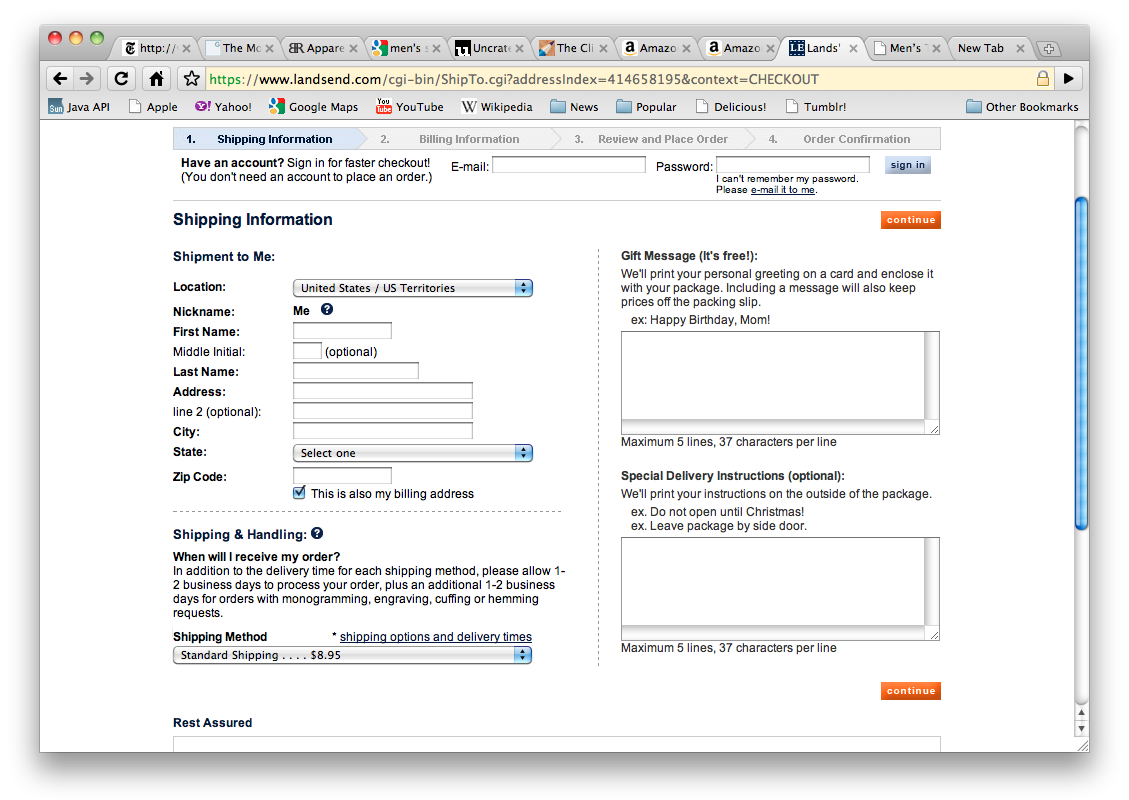Click into the Middle Initial field
This screenshot has width=1129, height=800.
(x=307, y=351)
